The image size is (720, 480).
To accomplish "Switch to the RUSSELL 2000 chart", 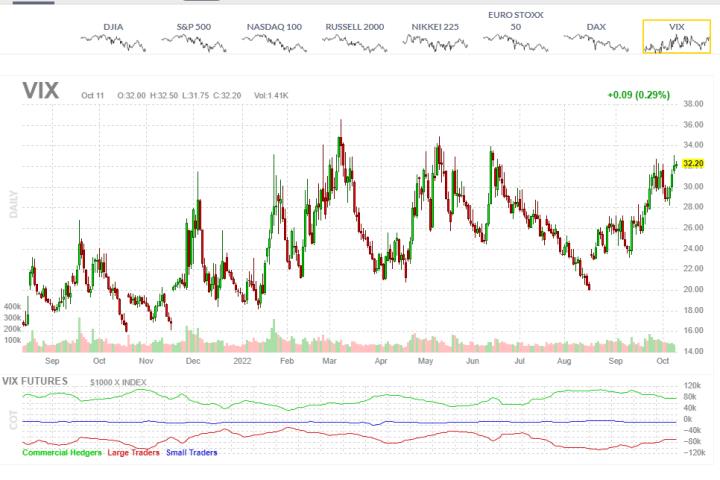I will pyautogui.click(x=355, y=38).
